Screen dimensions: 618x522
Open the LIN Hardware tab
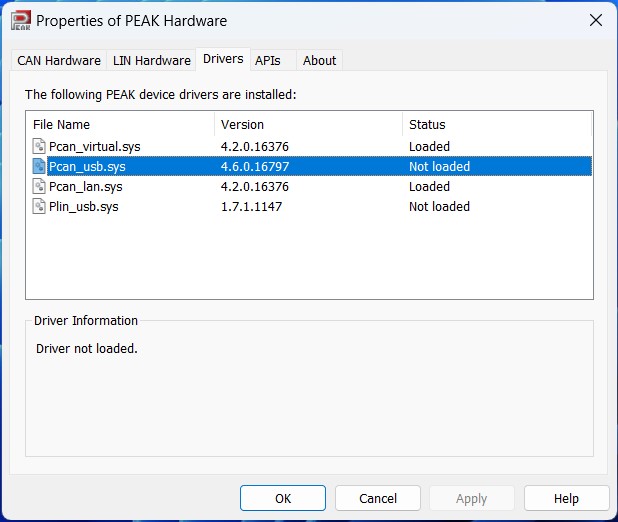pyautogui.click(x=152, y=61)
